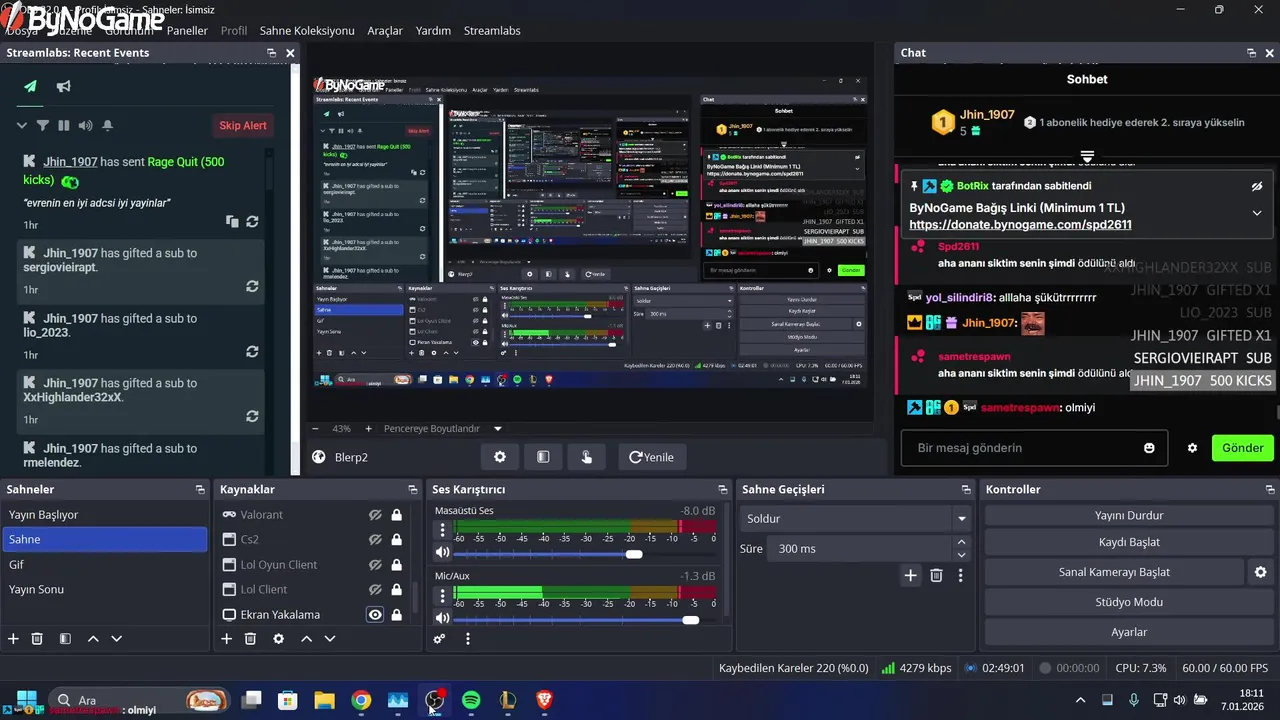Screen dimensions: 1280x720
Task: Pause the alert queue with the pause icon
Action: 64,125
